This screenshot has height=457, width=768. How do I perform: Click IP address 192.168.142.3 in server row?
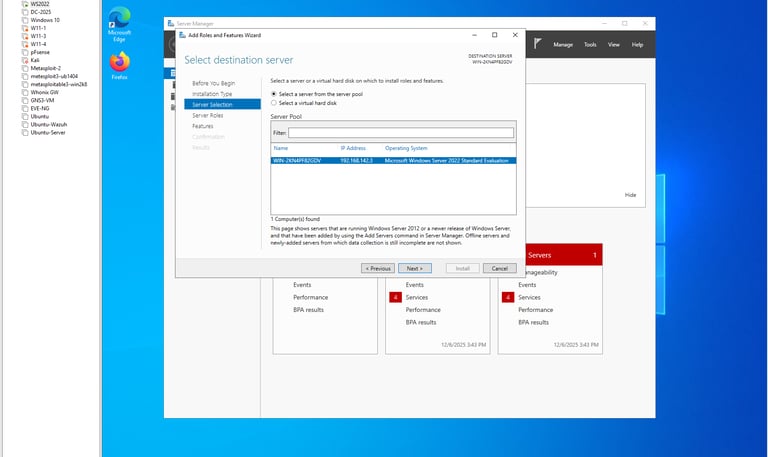356,161
